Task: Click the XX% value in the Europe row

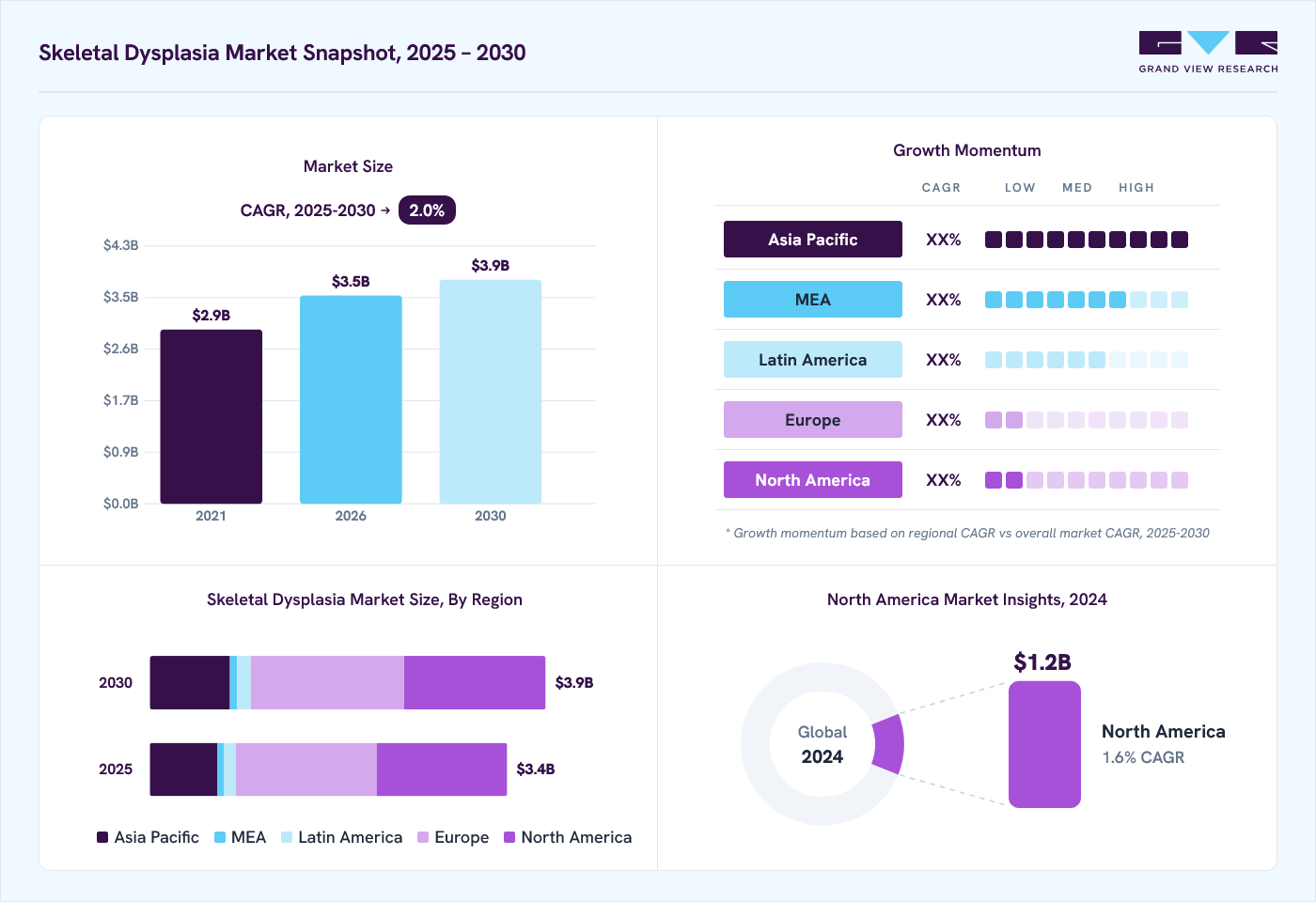Action: point(944,420)
